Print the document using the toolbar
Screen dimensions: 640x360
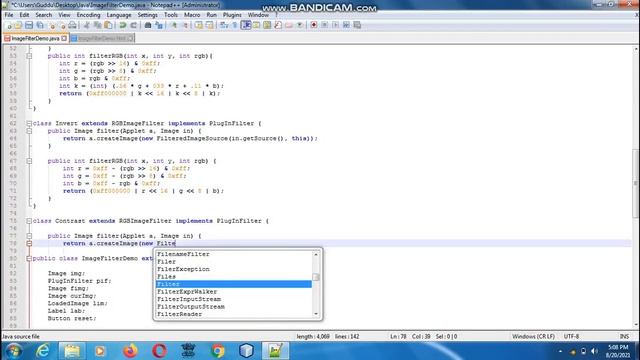[72, 25]
